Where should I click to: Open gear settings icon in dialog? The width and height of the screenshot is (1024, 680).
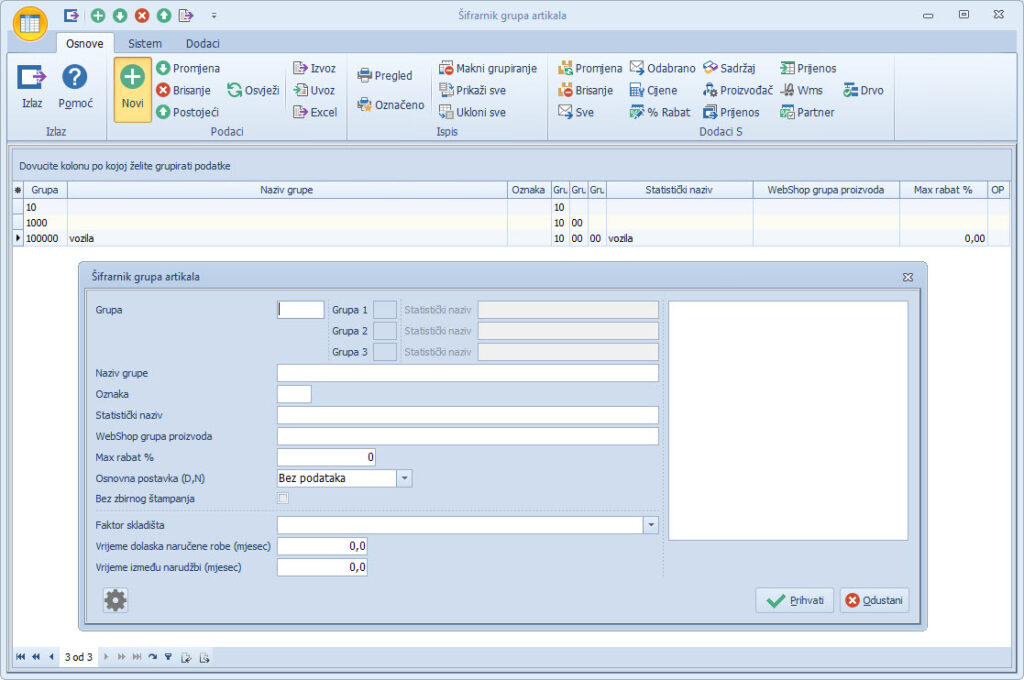pyautogui.click(x=116, y=600)
